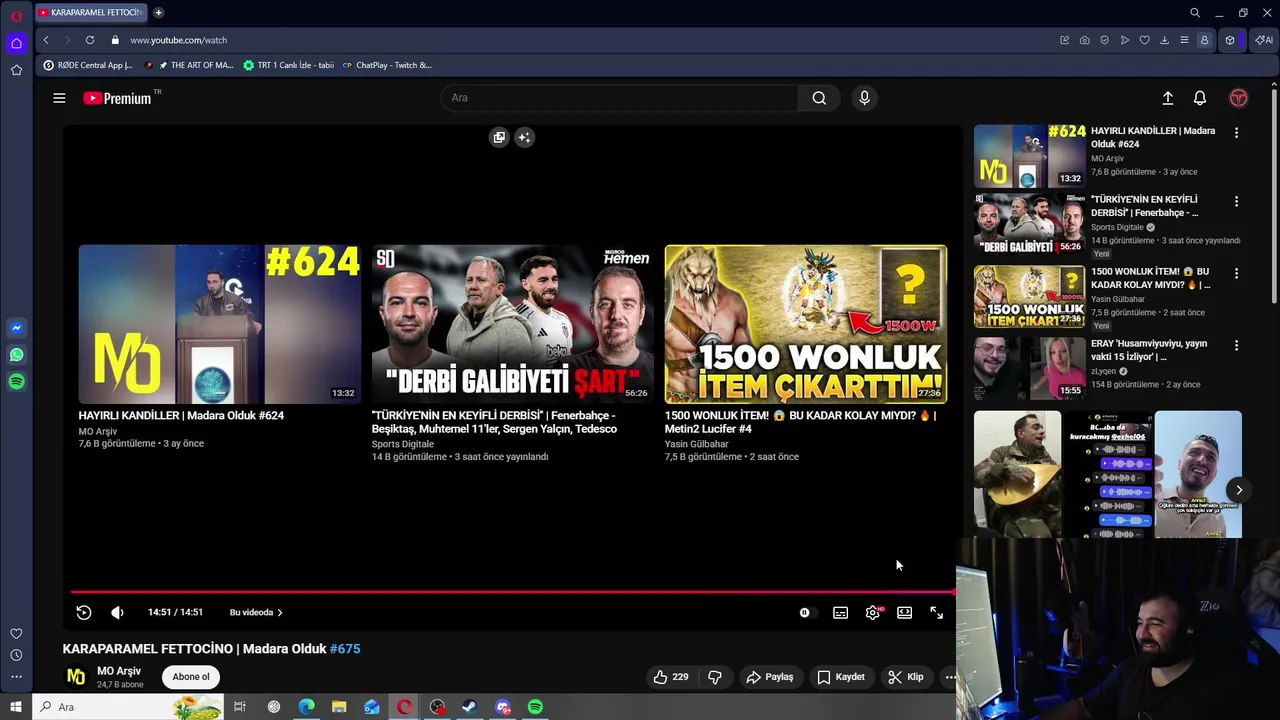This screenshot has height=720, width=1280.
Task: Open the RØDE Central App bookmark
Action: 88,65
